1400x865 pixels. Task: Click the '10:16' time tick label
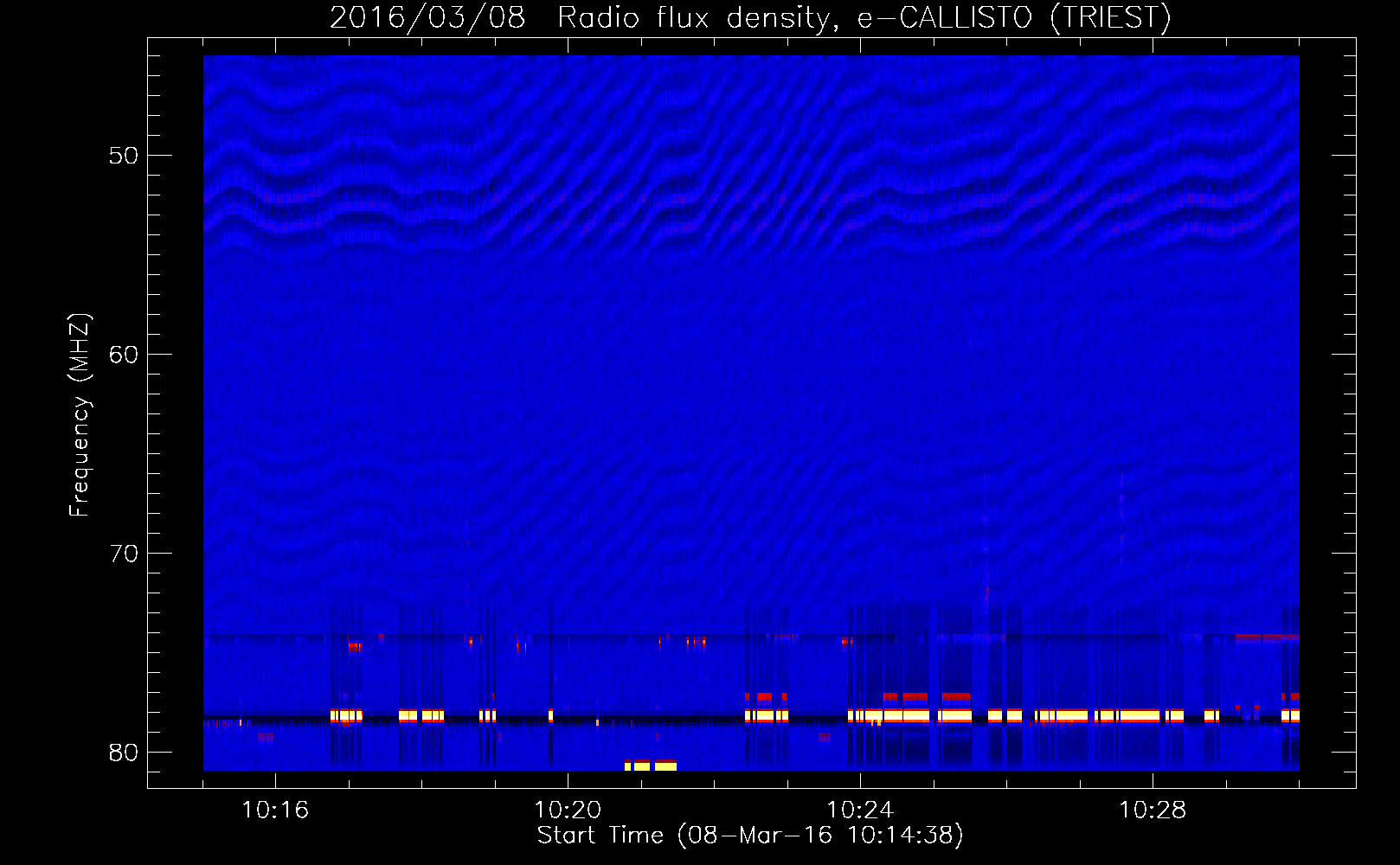click(x=275, y=811)
